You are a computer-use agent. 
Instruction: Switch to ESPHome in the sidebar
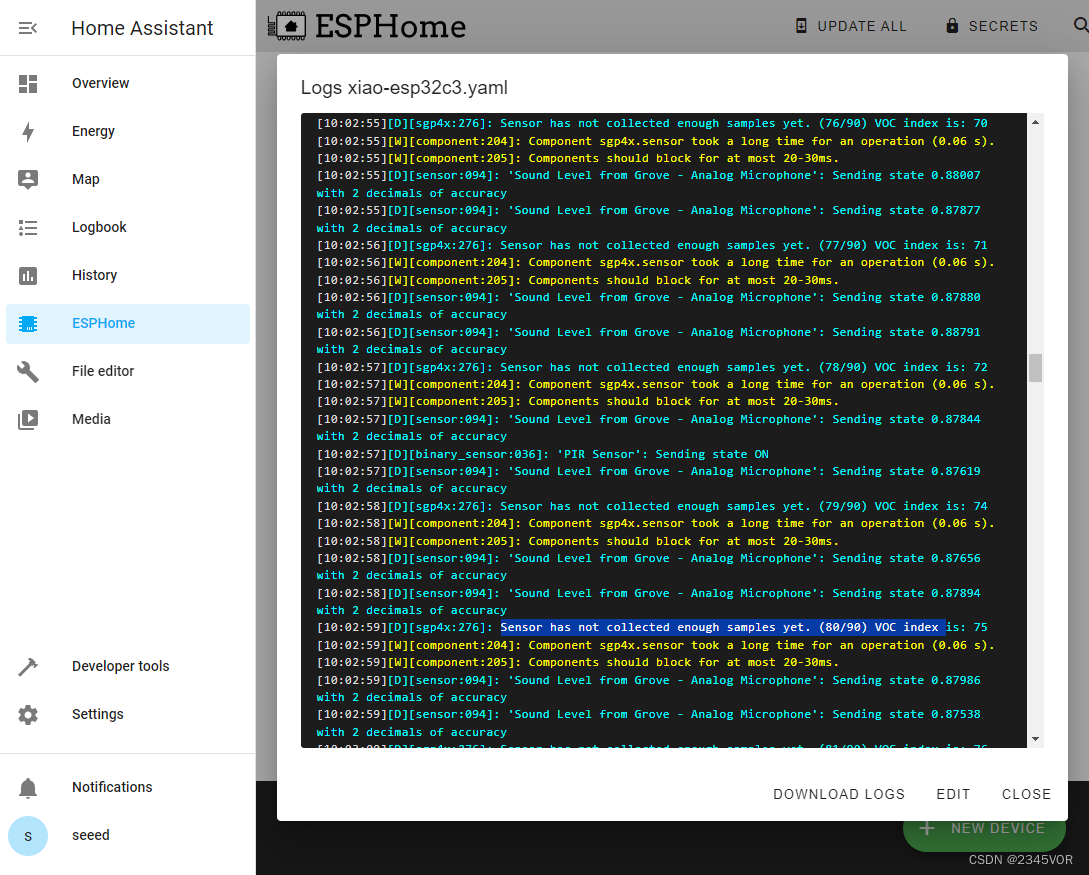click(x=103, y=323)
